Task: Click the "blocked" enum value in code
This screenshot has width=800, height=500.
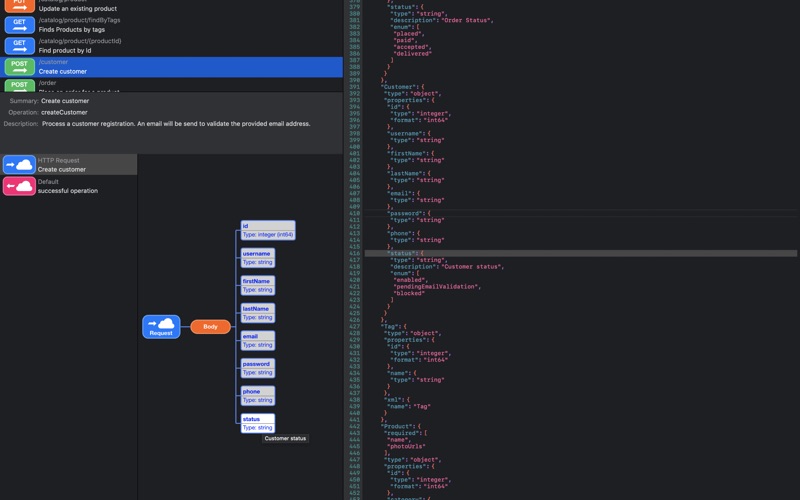Action: click(409, 293)
